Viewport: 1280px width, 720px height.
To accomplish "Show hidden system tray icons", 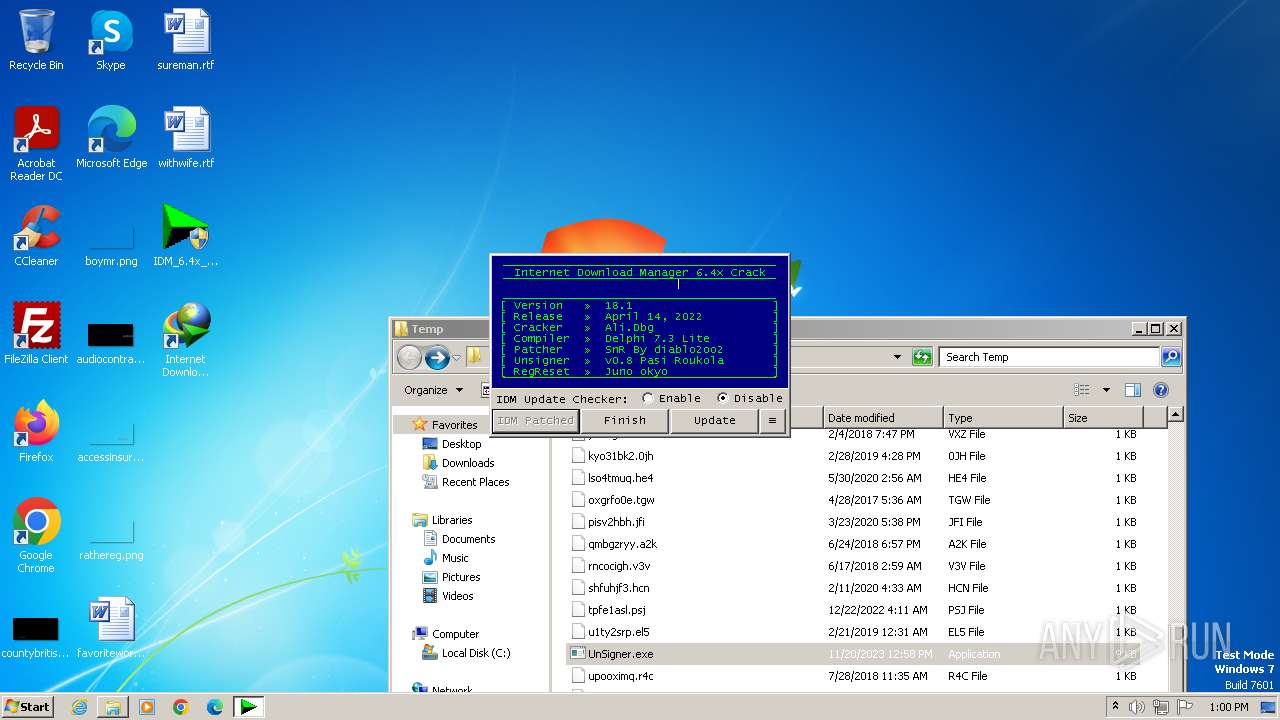I will coord(1115,707).
